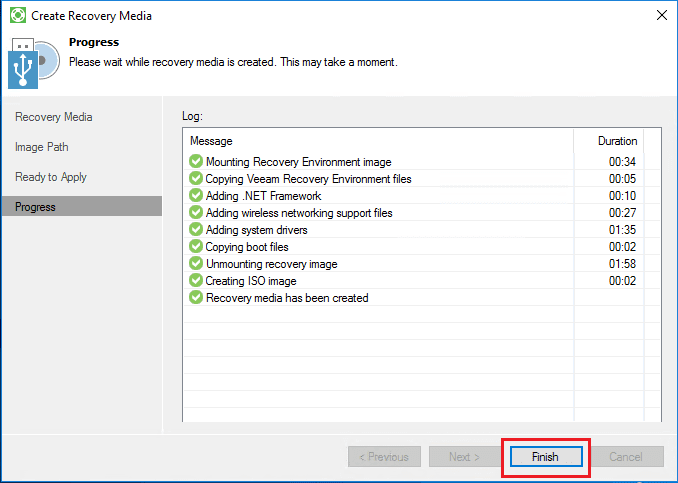The height and width of the screenshot is (483, 678).
Task: Click the 00:10 duration value
Action: point(622,196)
